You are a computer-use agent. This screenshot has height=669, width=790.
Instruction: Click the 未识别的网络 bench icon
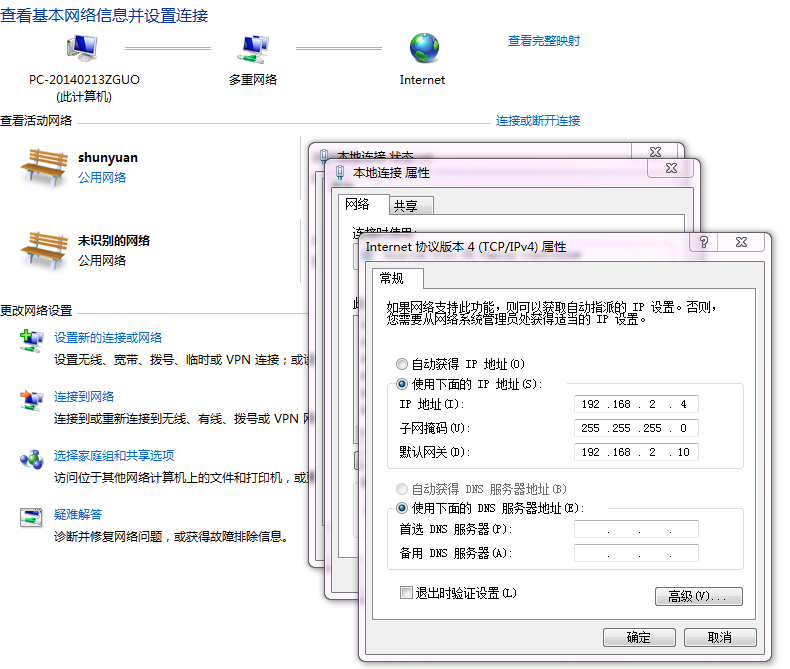[x=44, y=250]
